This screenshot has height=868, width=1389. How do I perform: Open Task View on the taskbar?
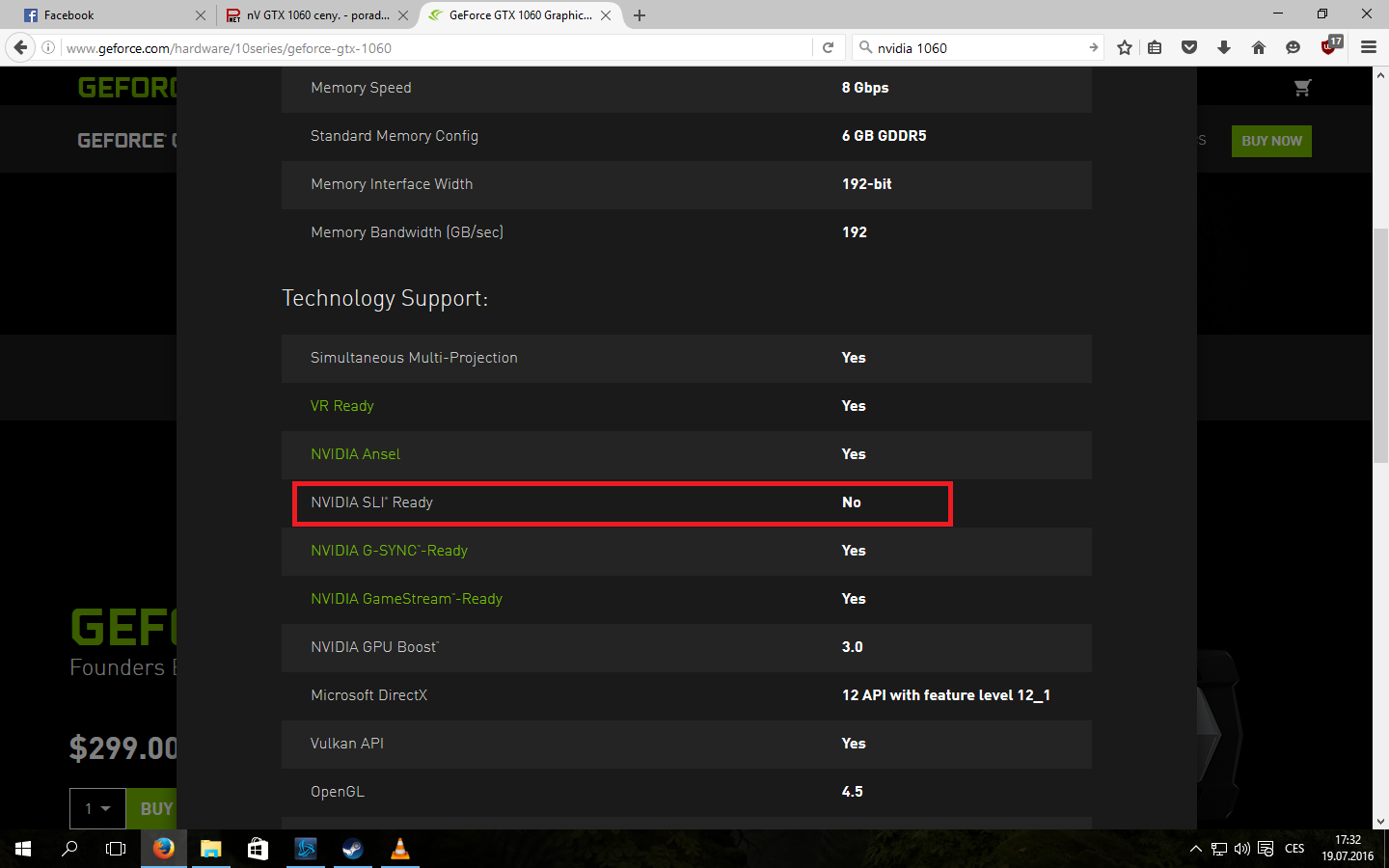[116, 849]
